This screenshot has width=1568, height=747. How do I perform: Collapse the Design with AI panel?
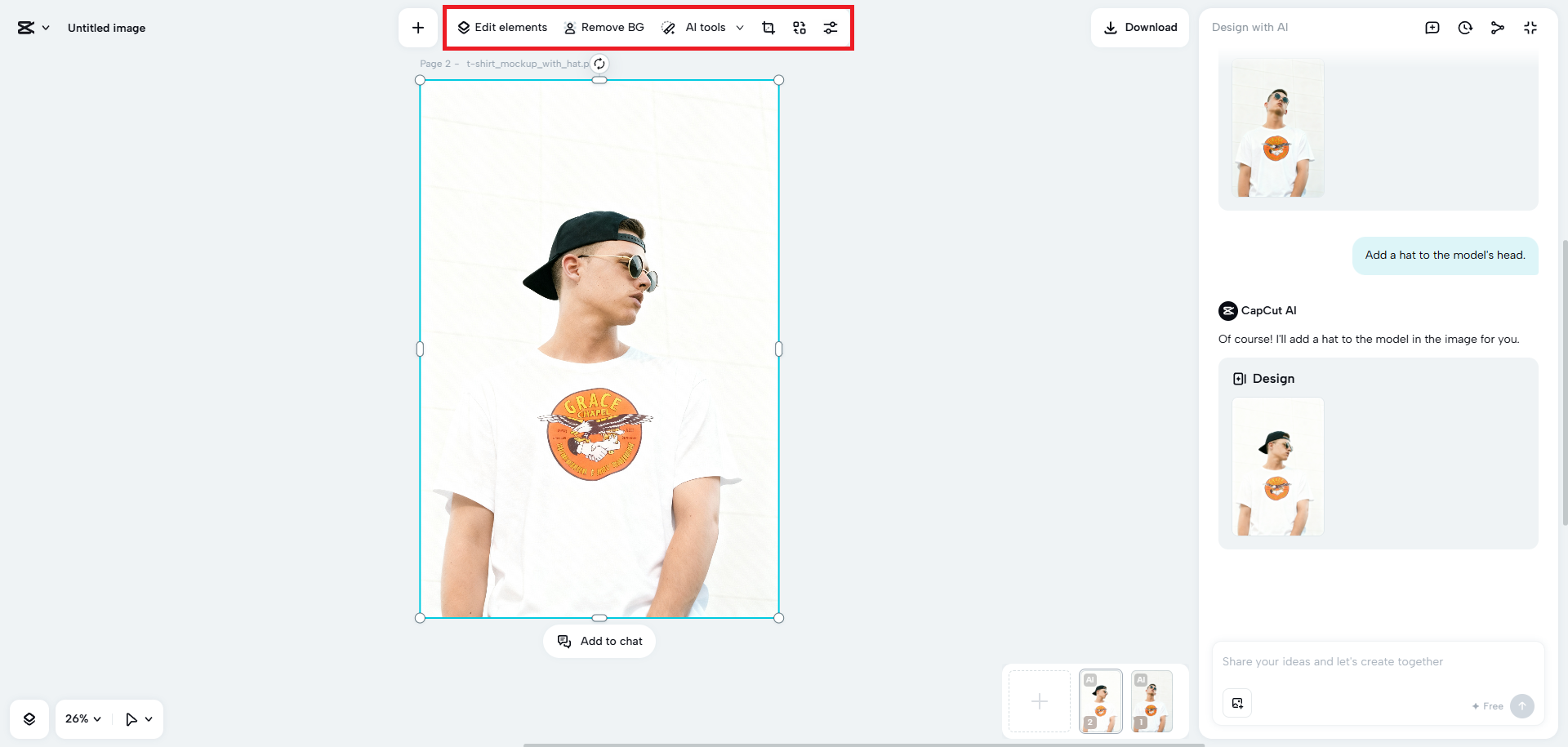click(1530, 27)
